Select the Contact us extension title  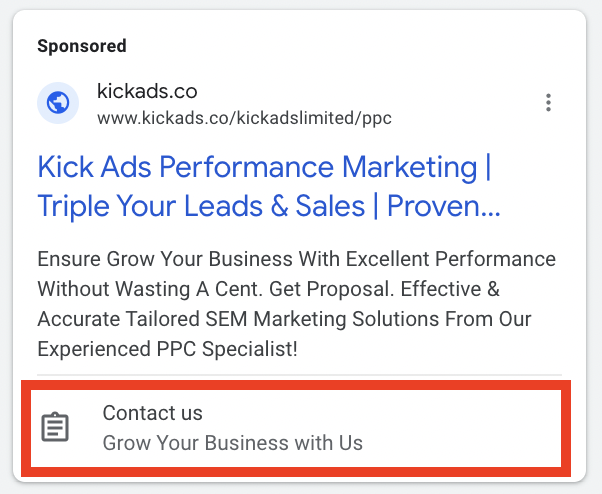pos(152,413)
